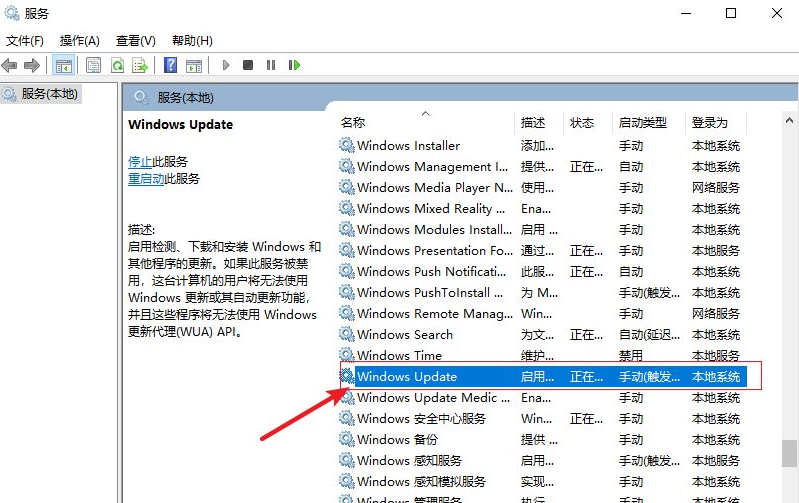Select the Windows Search service row
Screen dimensions: 799x503
(x=542, y=335)
